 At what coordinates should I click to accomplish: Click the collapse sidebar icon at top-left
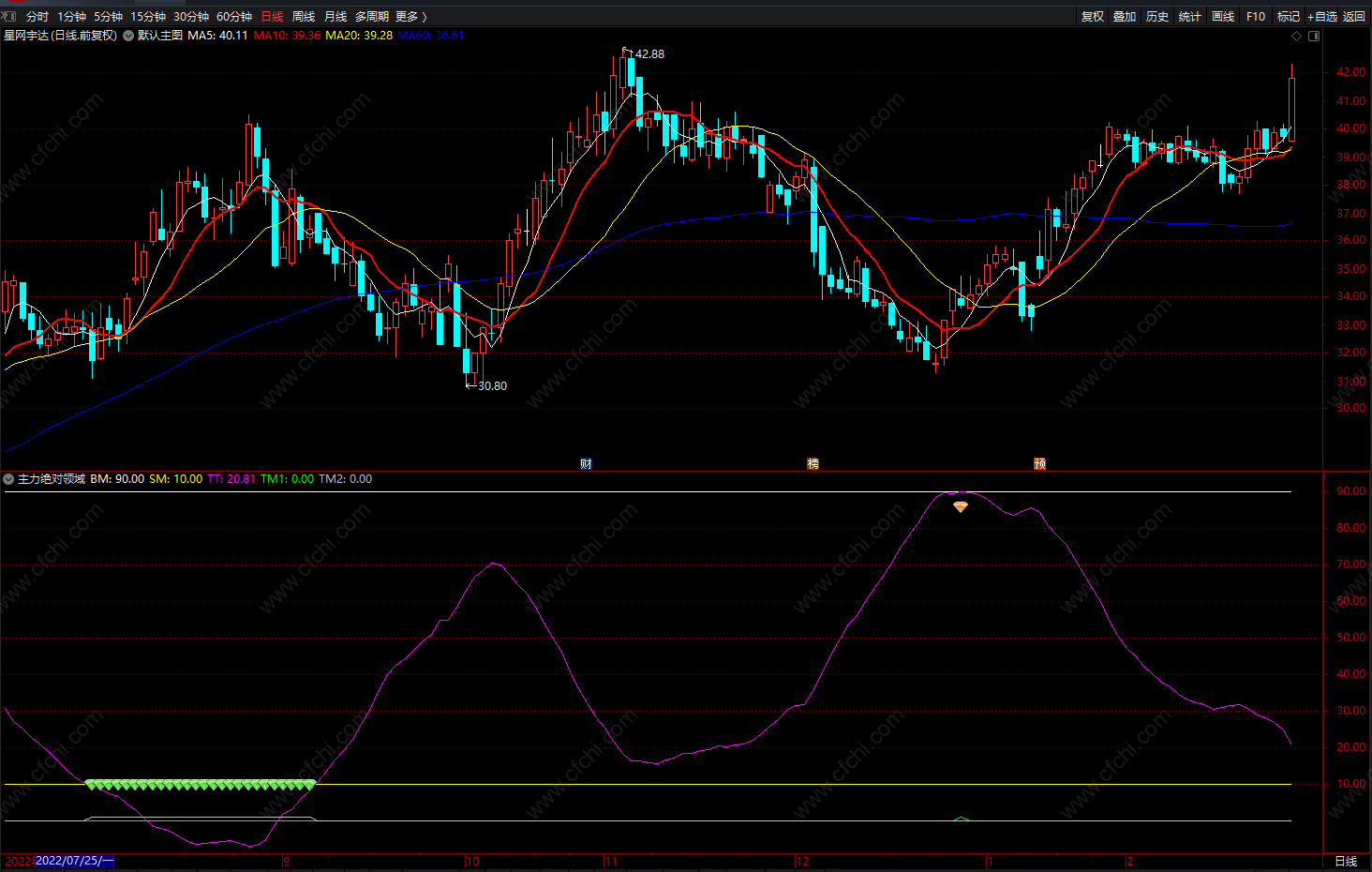pos(10,16)
